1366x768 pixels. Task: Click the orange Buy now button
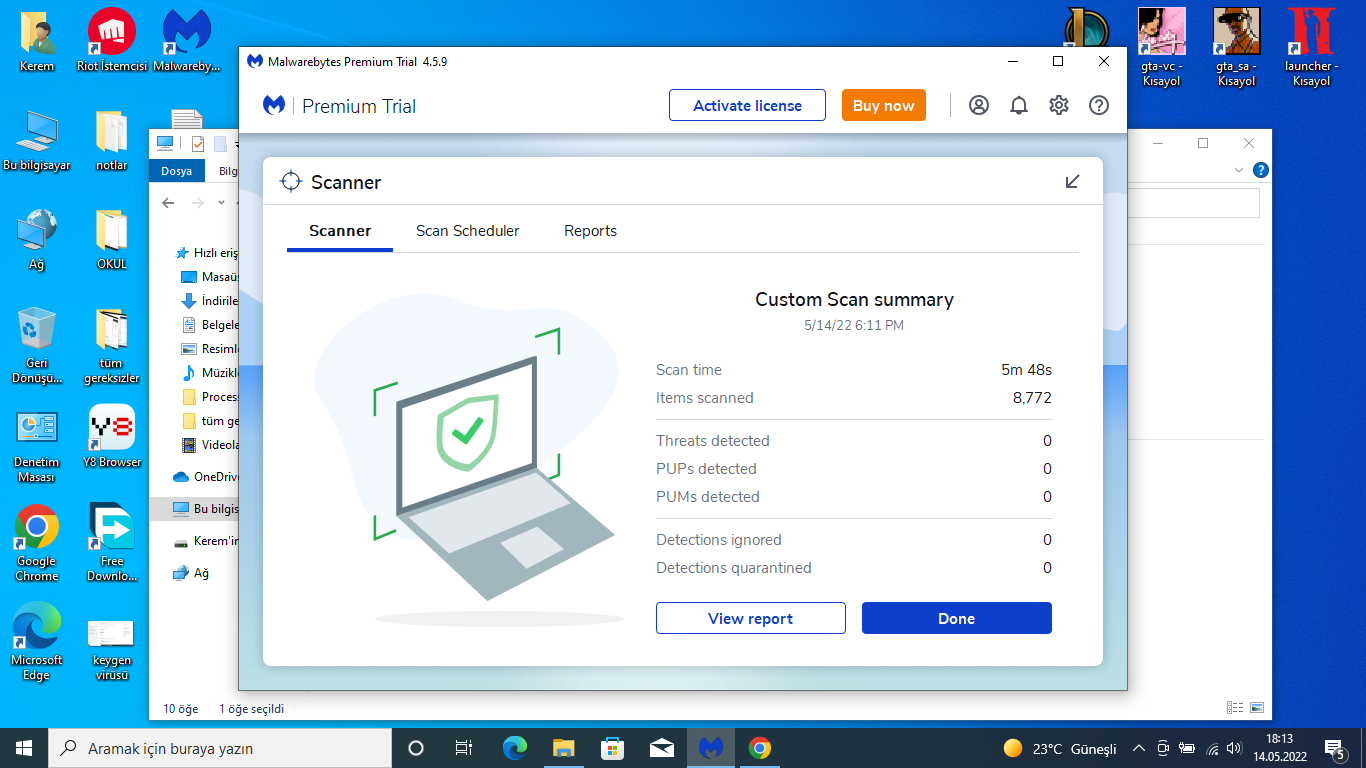(884, 105)
